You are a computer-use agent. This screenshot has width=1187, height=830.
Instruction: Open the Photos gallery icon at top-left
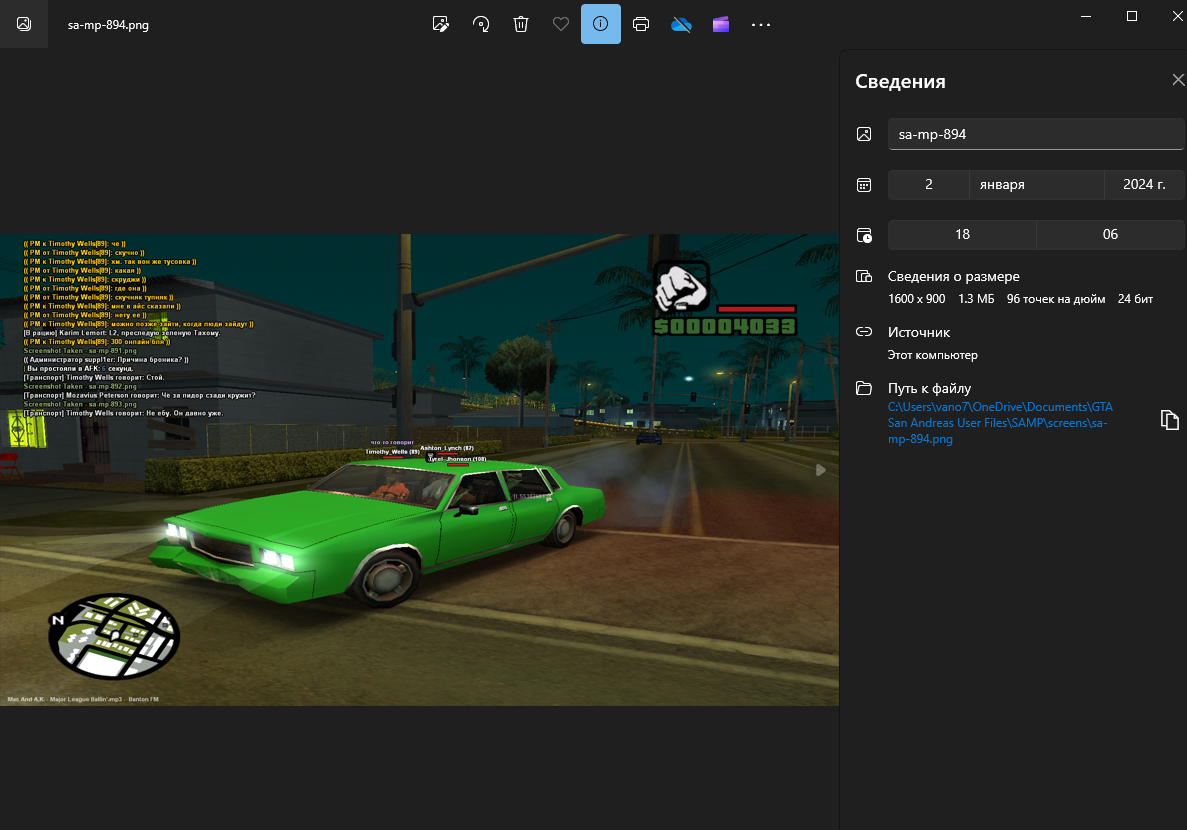pyautogui.click(x=24, y=24)
